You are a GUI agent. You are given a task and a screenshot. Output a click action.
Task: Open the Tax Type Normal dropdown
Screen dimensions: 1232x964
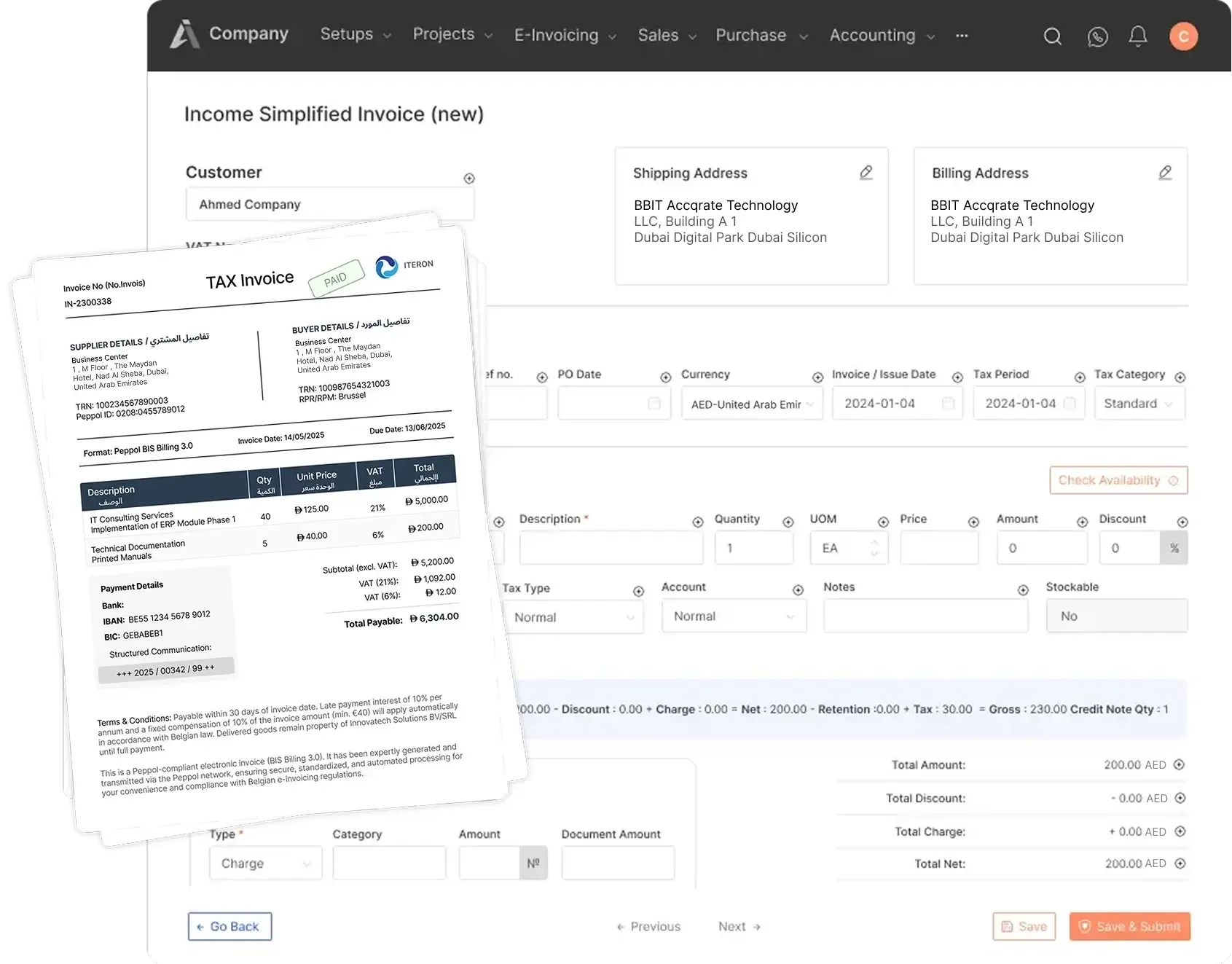point(573,617)
